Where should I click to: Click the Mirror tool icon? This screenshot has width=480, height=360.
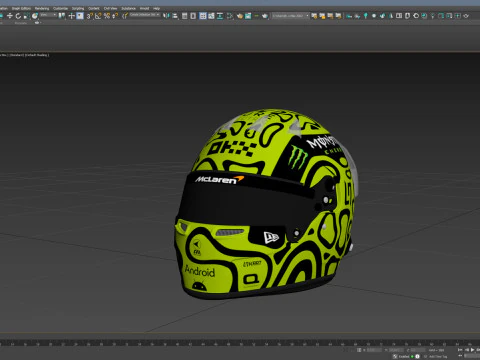tap(166, 16)
